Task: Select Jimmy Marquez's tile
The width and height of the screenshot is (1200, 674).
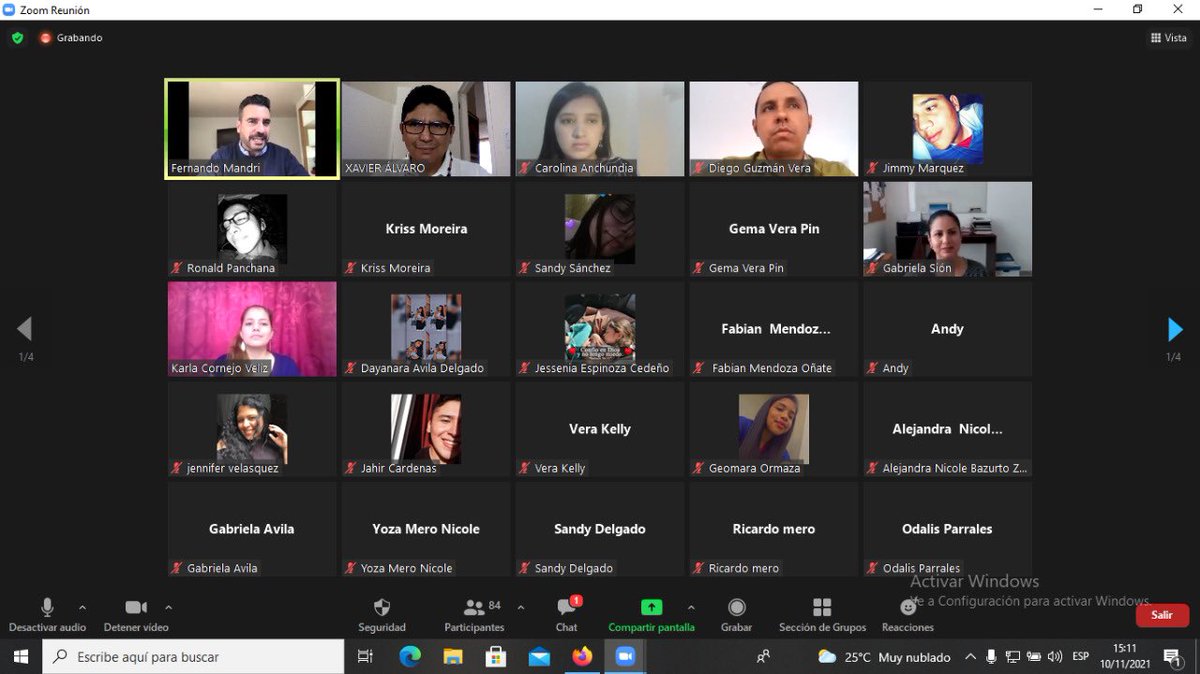Action: [948, 129]
